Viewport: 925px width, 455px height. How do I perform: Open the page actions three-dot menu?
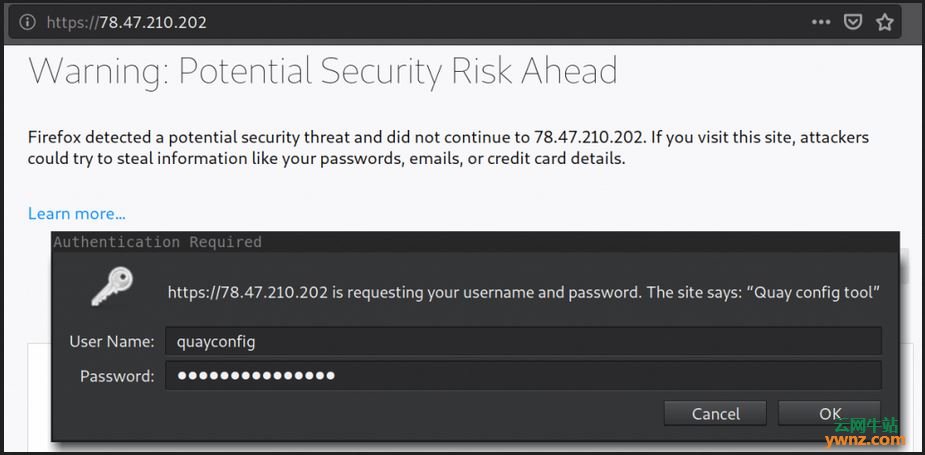[x=820, y=22]
